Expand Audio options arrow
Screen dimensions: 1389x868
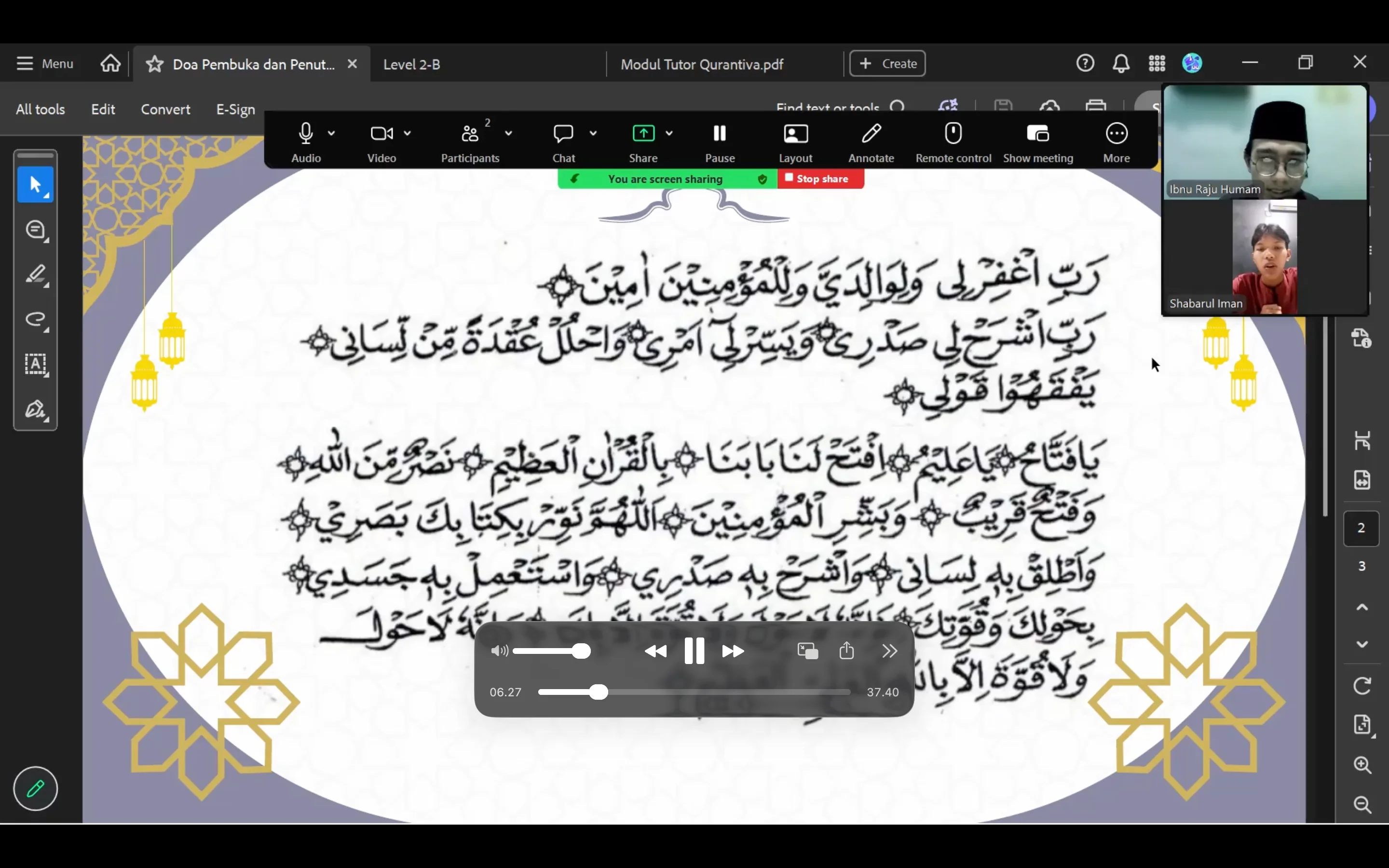(x=331, y=133)
